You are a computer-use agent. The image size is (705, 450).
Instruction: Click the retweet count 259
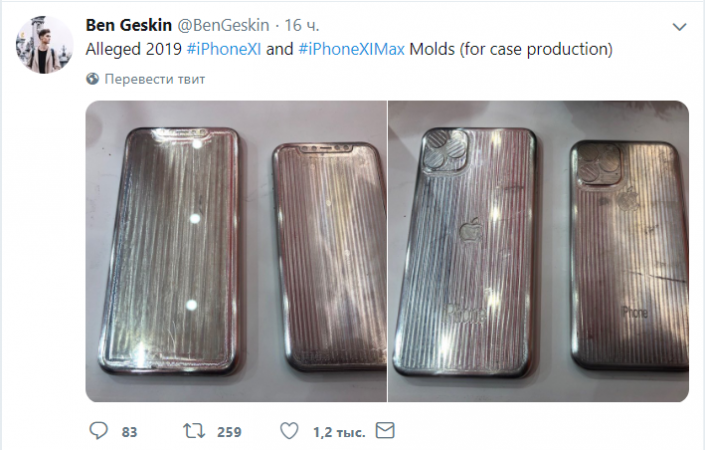tap(229, 432)
